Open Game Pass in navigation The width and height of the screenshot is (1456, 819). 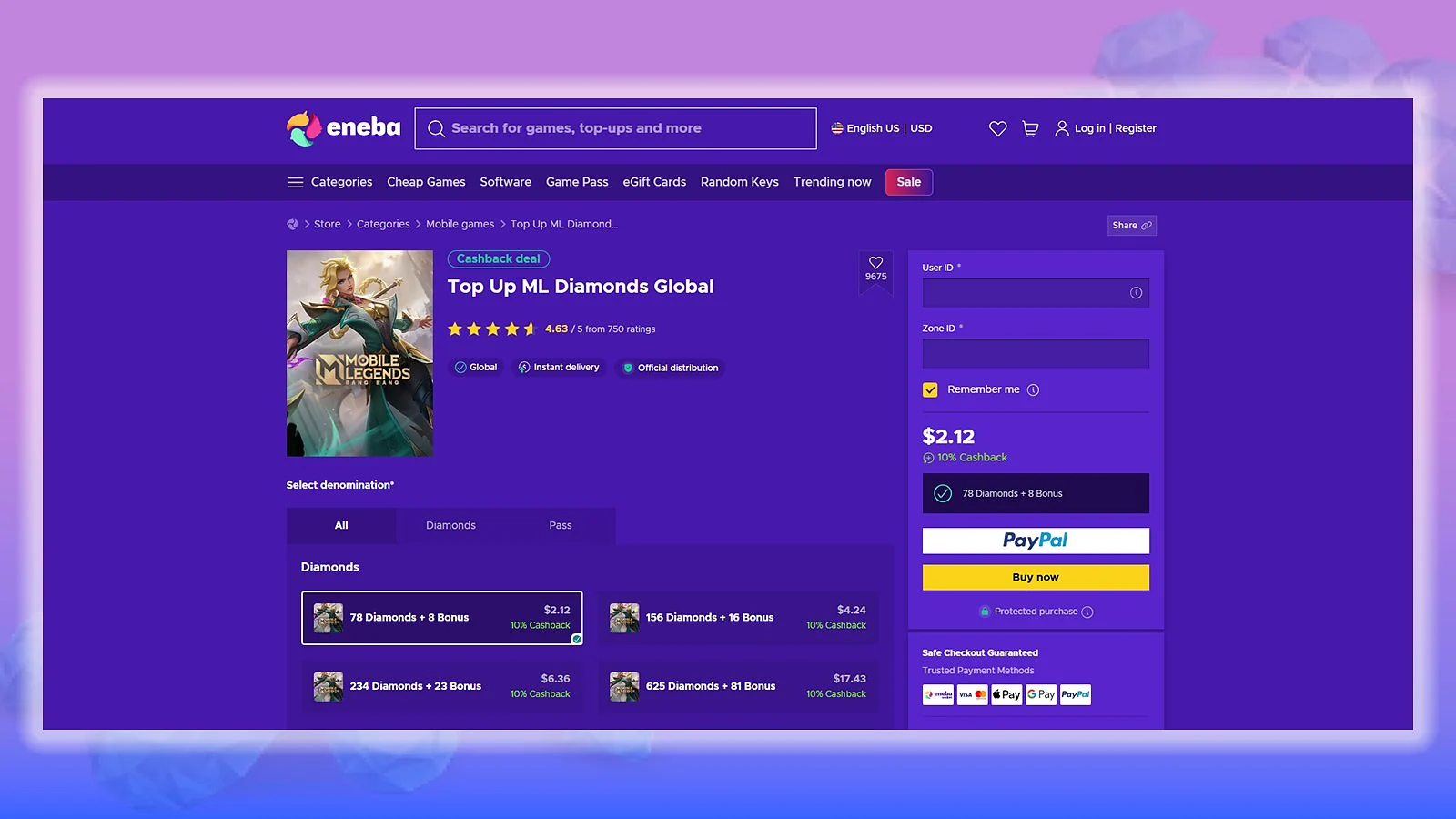point(577,182)
